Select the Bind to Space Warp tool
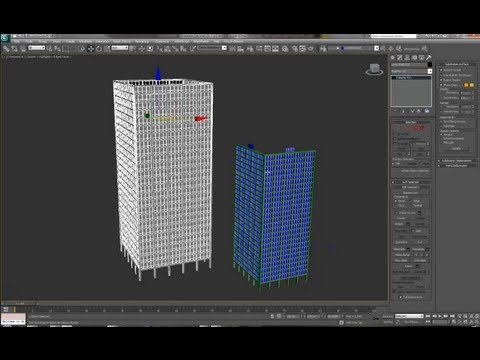480x360 pixels. (x=23, y=49)
